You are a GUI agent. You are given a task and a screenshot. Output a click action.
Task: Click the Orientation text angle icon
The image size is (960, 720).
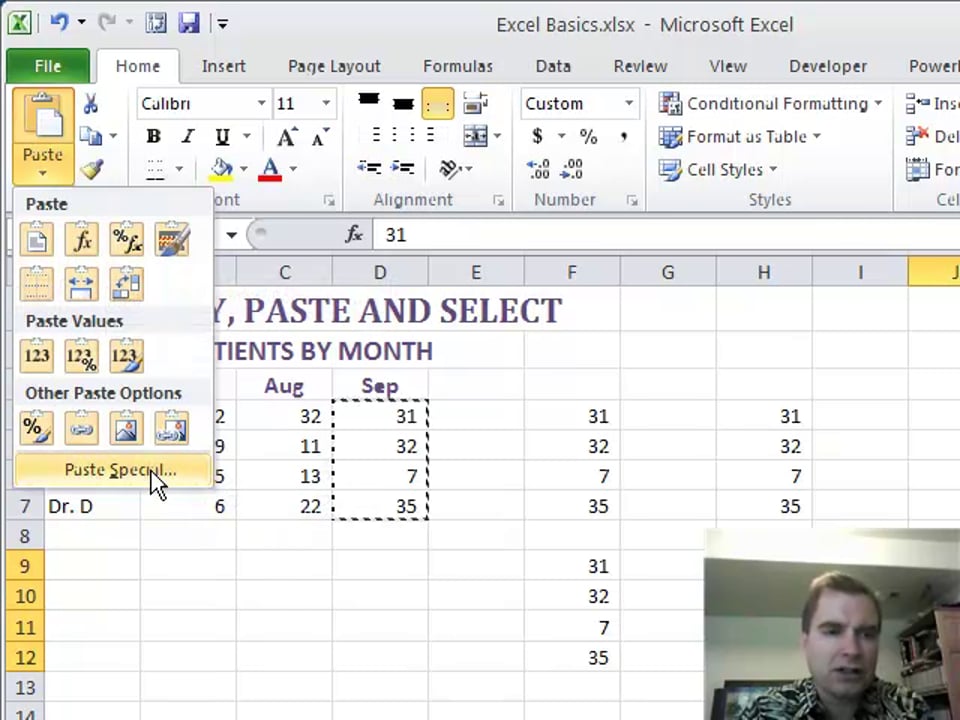pyautogui.click(x=451, y=168)
